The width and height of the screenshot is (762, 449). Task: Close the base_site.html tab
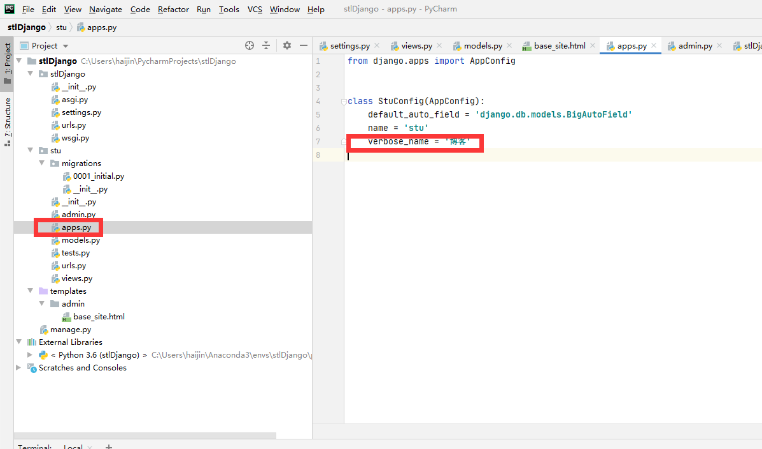click(592, 46)
